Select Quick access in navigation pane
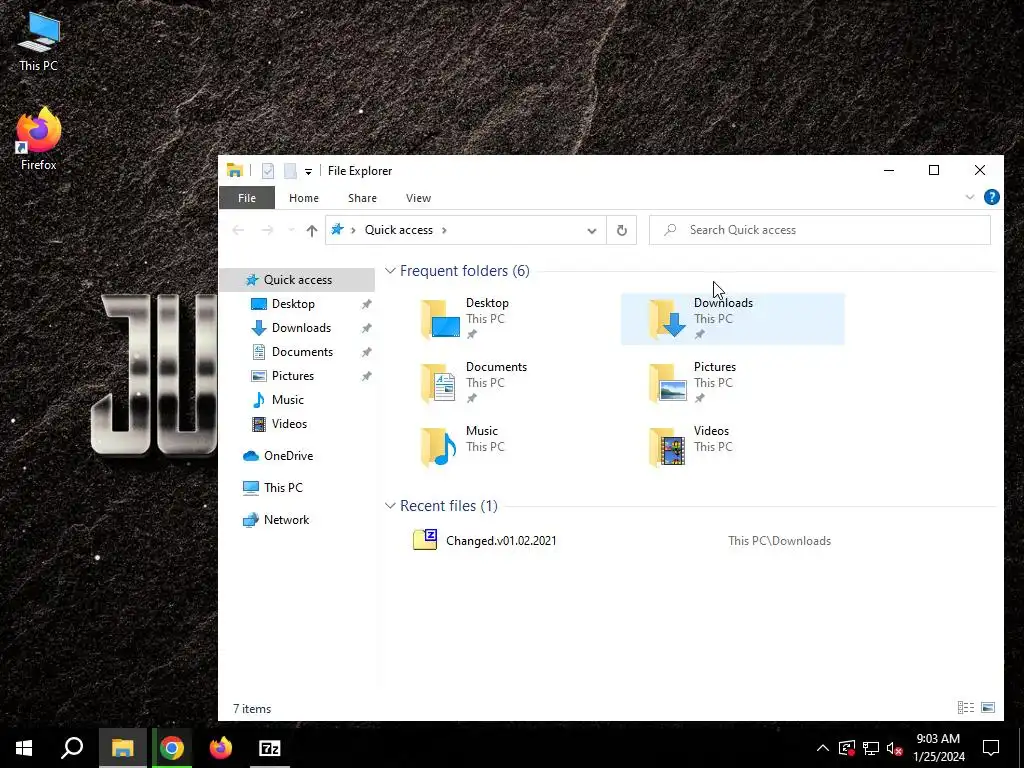 point(297,280)
